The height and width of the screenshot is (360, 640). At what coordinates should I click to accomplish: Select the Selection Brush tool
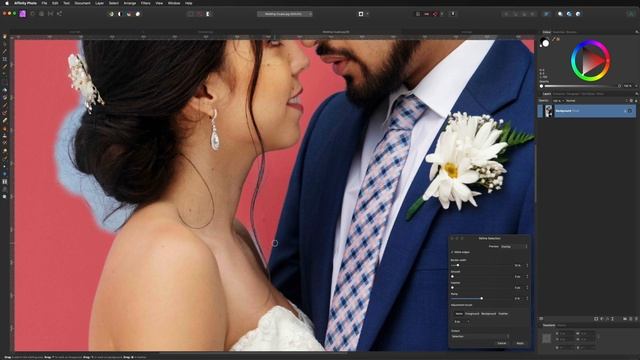click(5, 67)
